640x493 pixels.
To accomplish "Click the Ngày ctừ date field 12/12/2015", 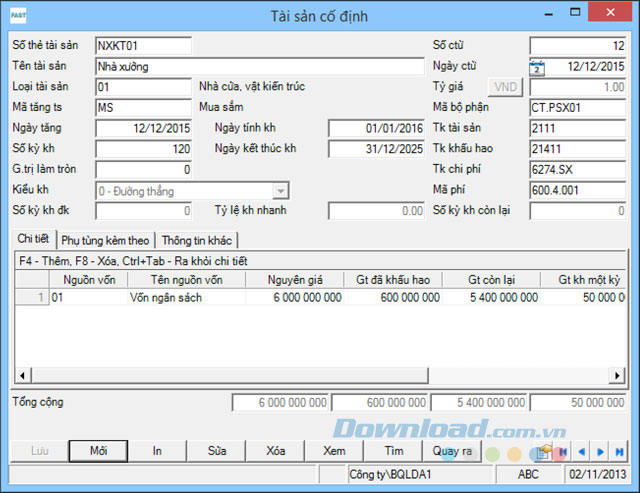I will 585,67.
